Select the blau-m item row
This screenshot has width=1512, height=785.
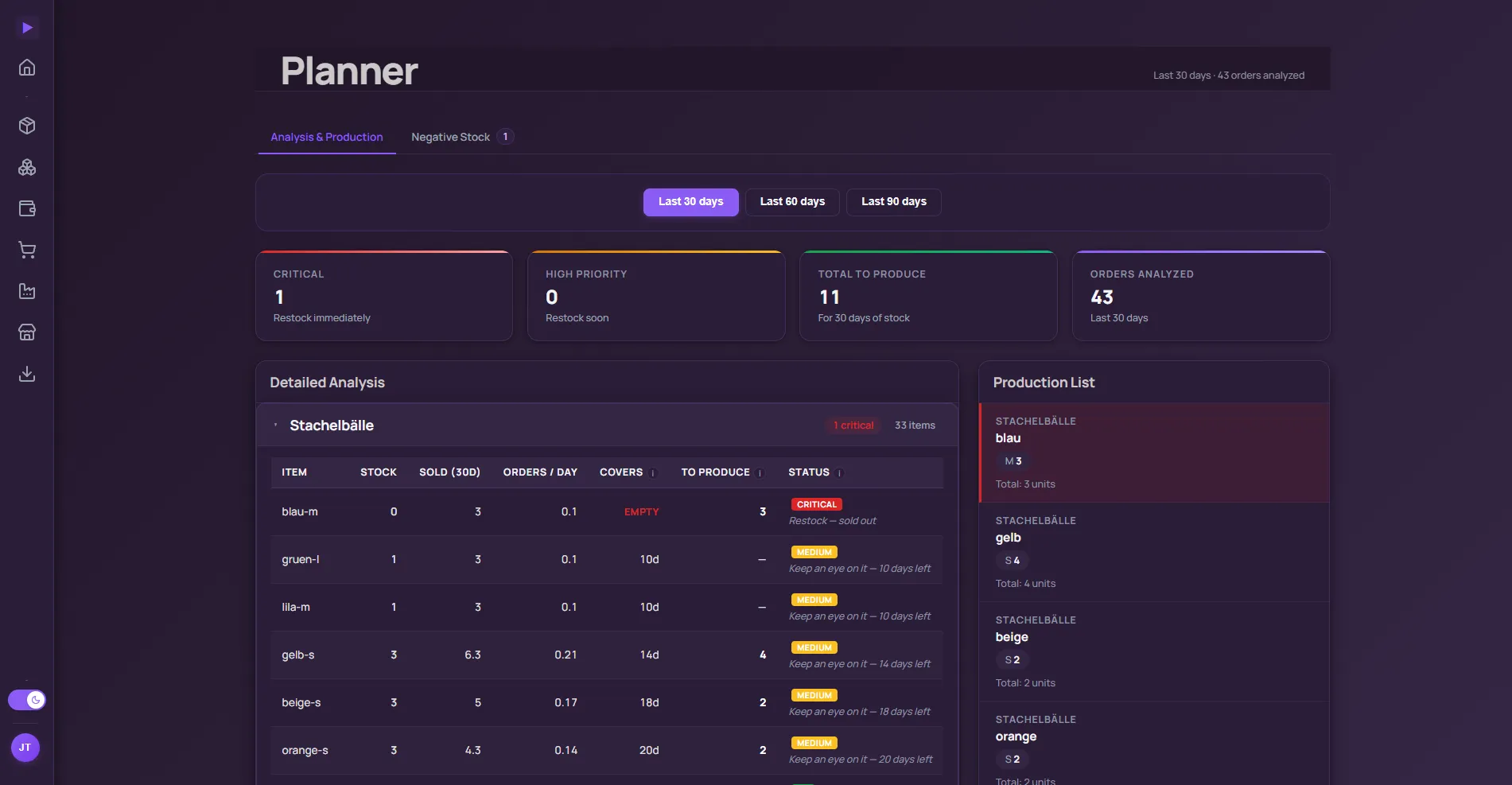pos(607,512)
